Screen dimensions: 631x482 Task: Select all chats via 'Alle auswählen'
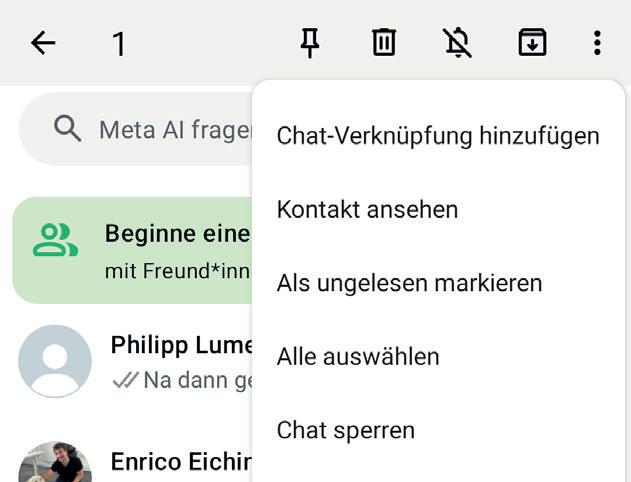pyautogui.click(x=358, y=357)
